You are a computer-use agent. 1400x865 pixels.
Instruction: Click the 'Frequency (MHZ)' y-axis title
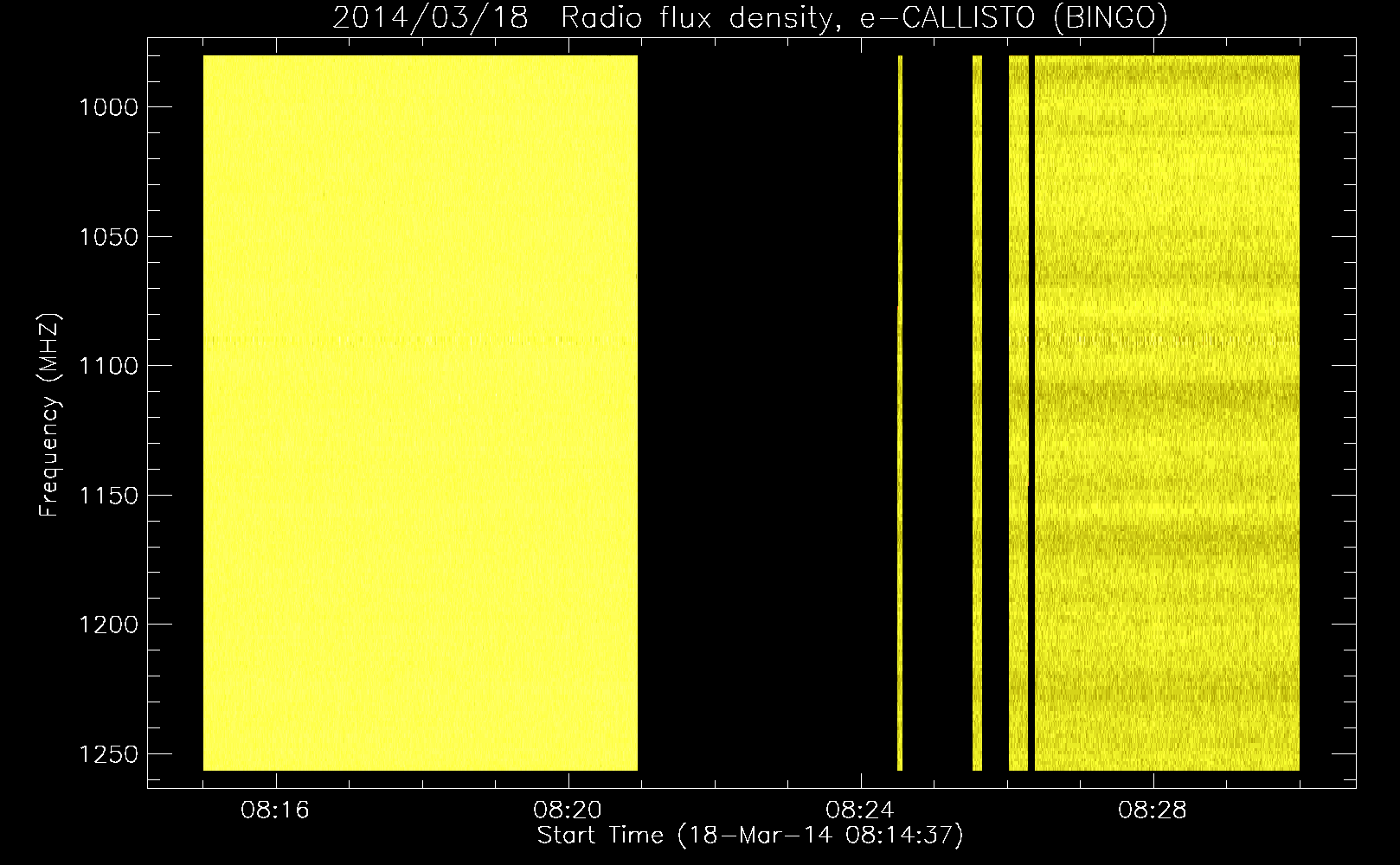click(x=49, y=415)
